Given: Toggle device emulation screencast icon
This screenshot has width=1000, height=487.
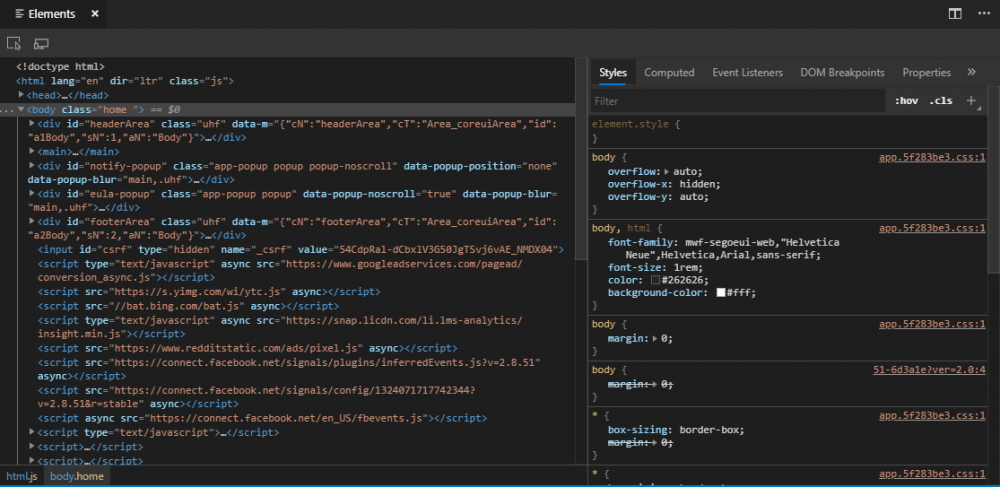Looking at the screenshot, I should (41, 43).
